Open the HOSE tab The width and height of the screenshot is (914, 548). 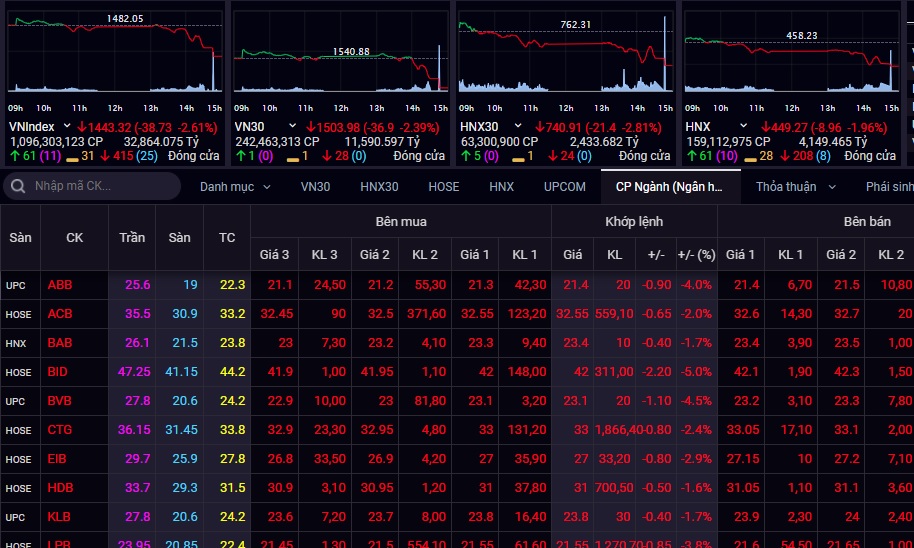pyautogui.click(x=444, y=187)
